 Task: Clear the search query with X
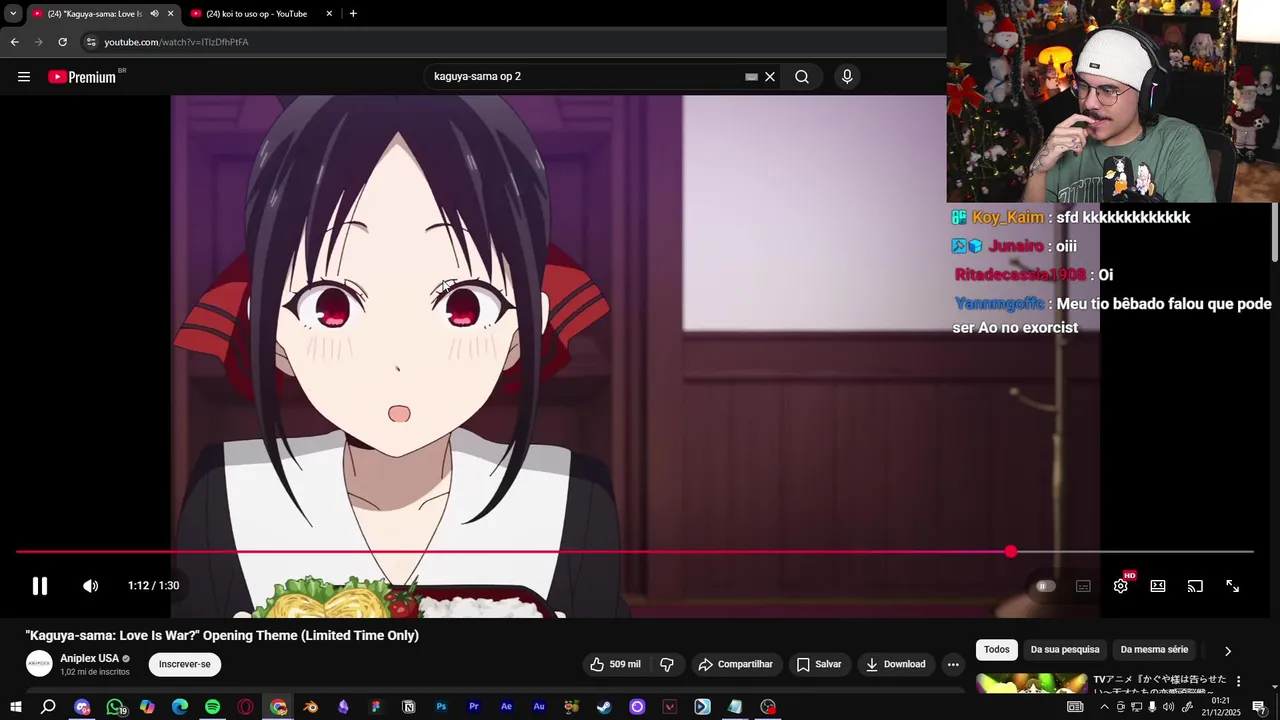pos(770,77)
